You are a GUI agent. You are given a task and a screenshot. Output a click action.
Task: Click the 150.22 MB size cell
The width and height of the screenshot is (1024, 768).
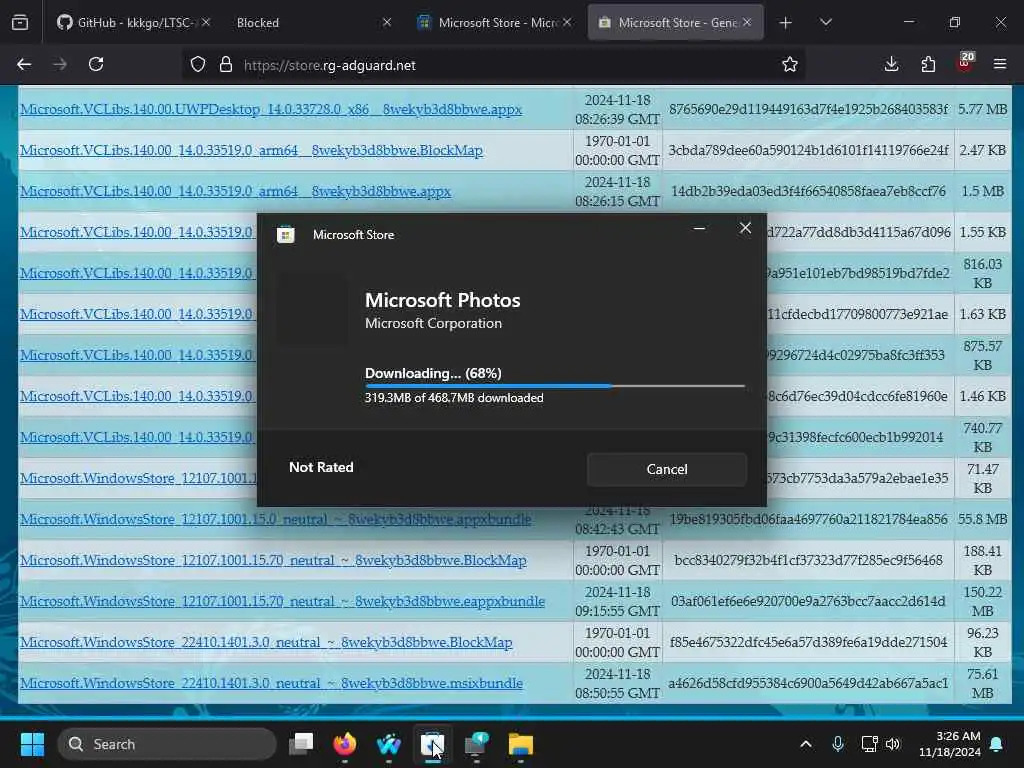[x=982, y=601]
